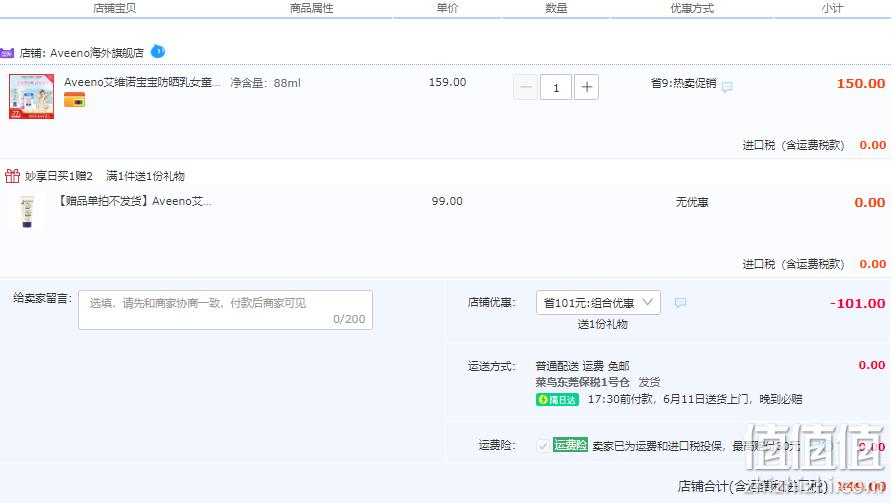Click the 无优惠 text in gift row
Viewport: 893px width, 503px height.
[x=692, y=202]
